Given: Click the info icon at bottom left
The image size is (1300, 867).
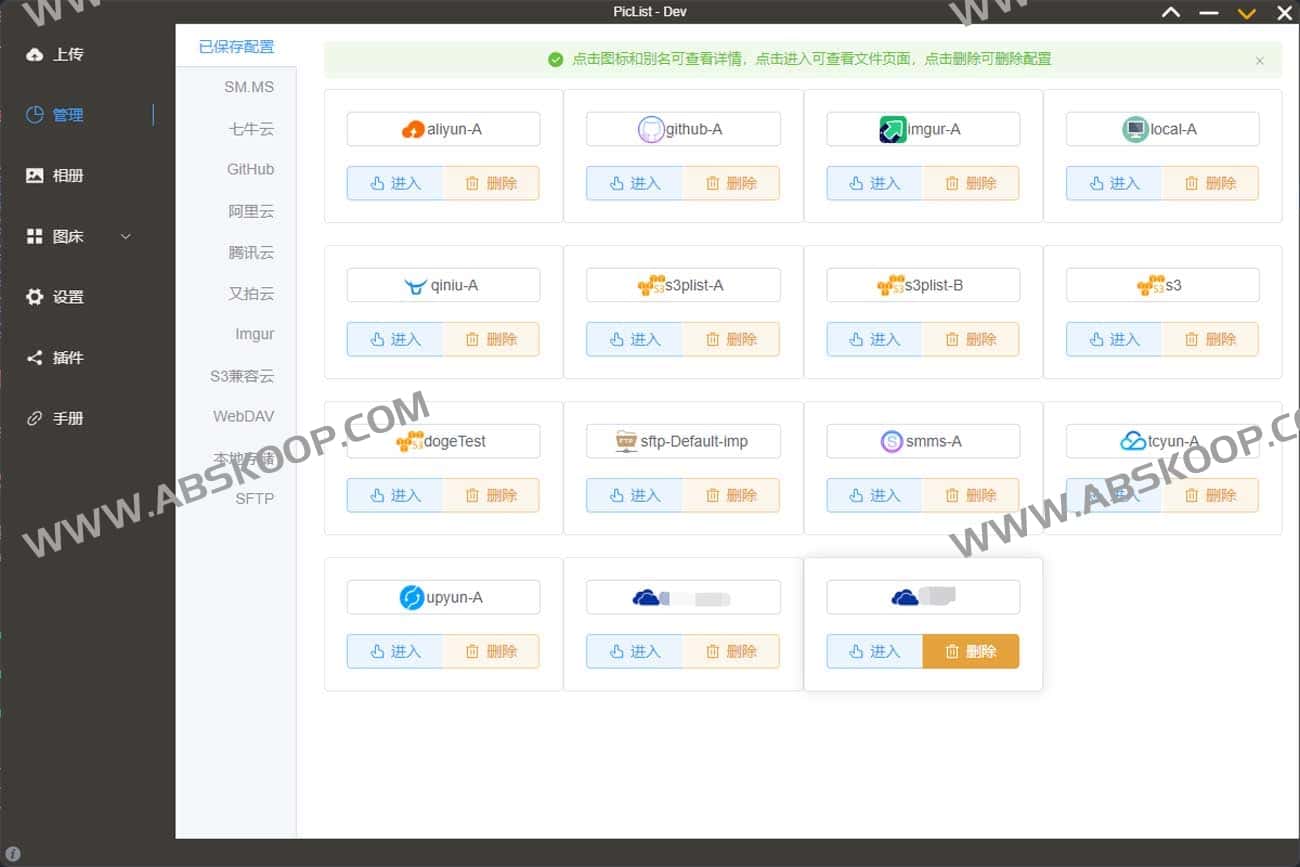Looking at the screenshot, I should tap(11, 855).
